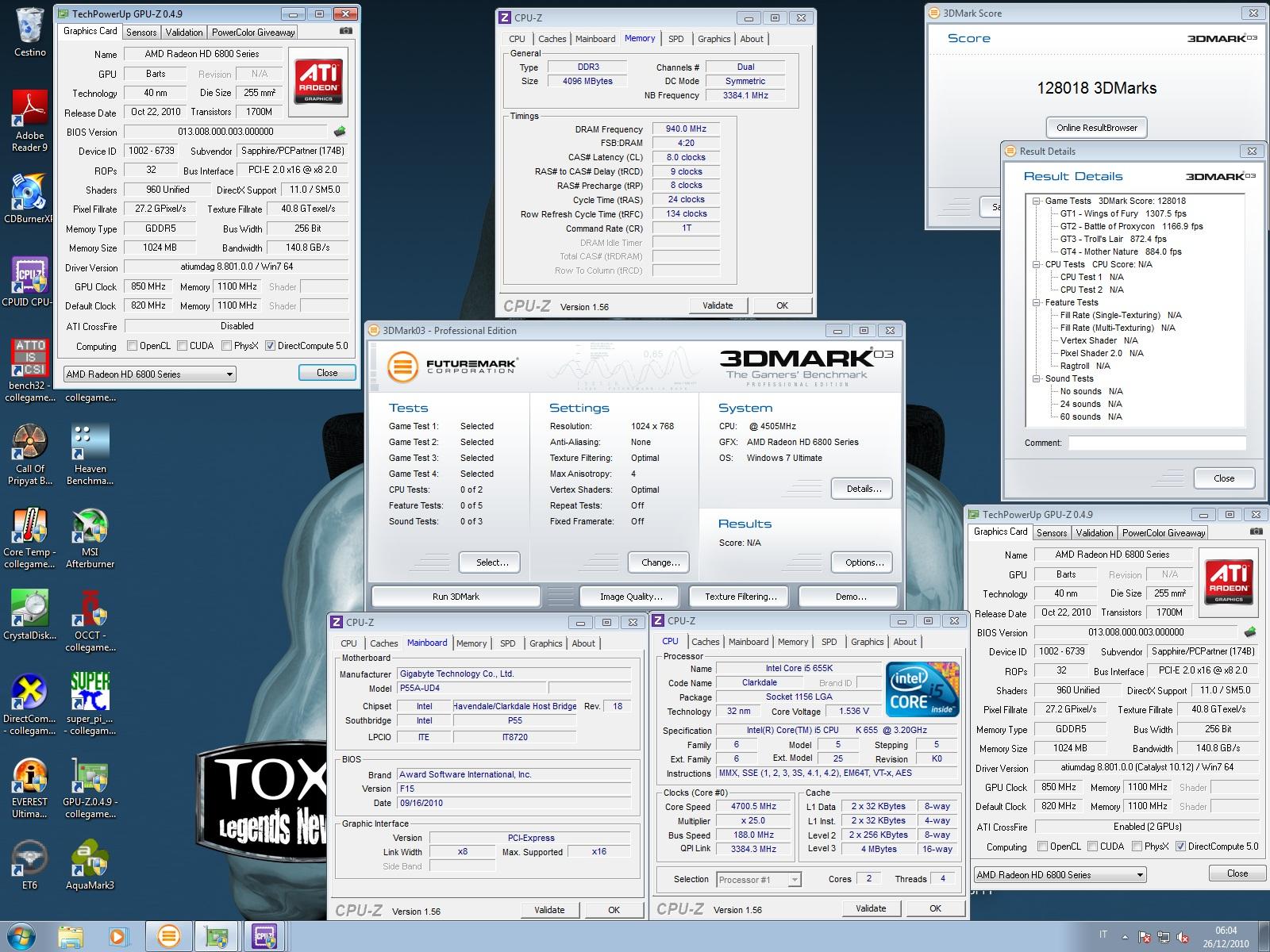This screenshot has height=952, width=1270.
Task: Collapse Game Tests tree node
Action: 1037,202
